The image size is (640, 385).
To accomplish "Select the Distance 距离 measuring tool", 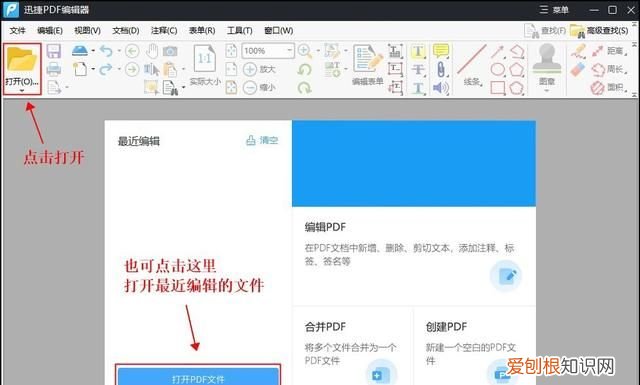I will tap(609, 51).
